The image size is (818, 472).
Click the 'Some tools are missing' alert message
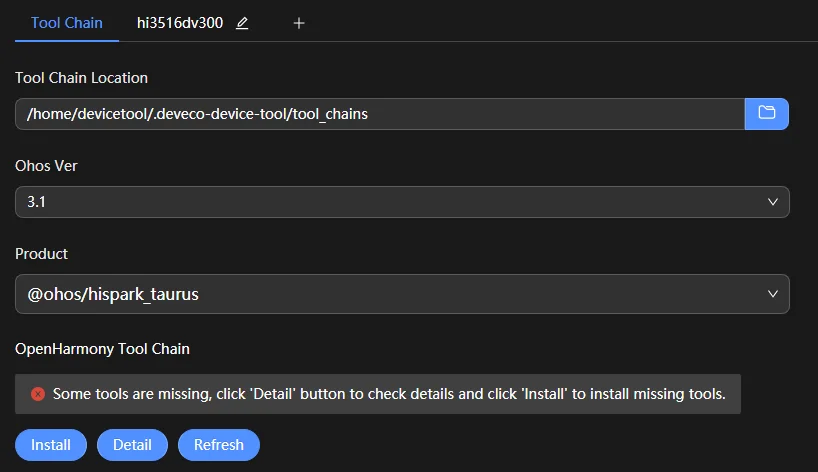389,394
